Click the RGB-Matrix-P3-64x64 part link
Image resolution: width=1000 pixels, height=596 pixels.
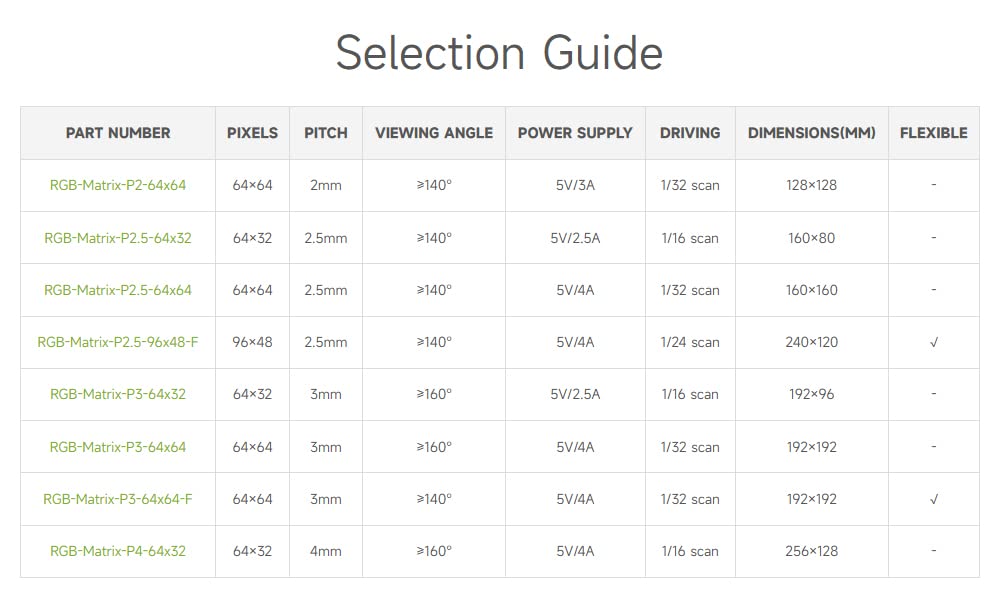[x=118, y=447]
